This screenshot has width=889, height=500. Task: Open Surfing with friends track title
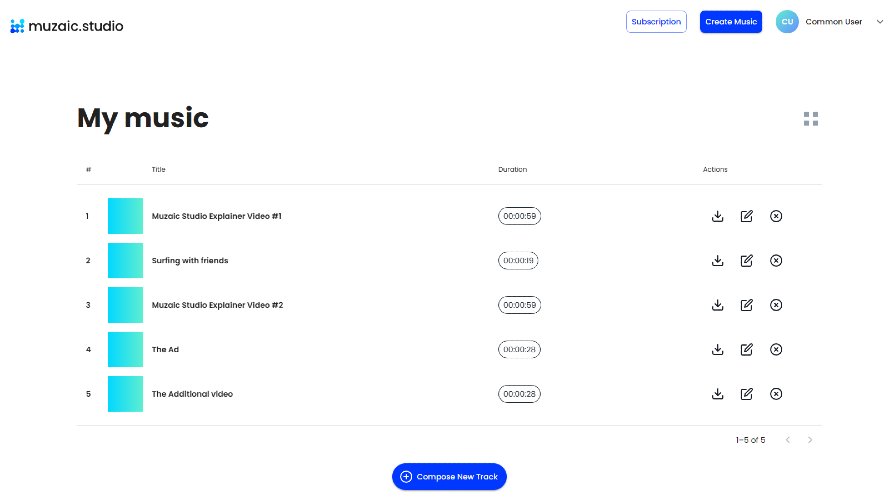point(190,261)
